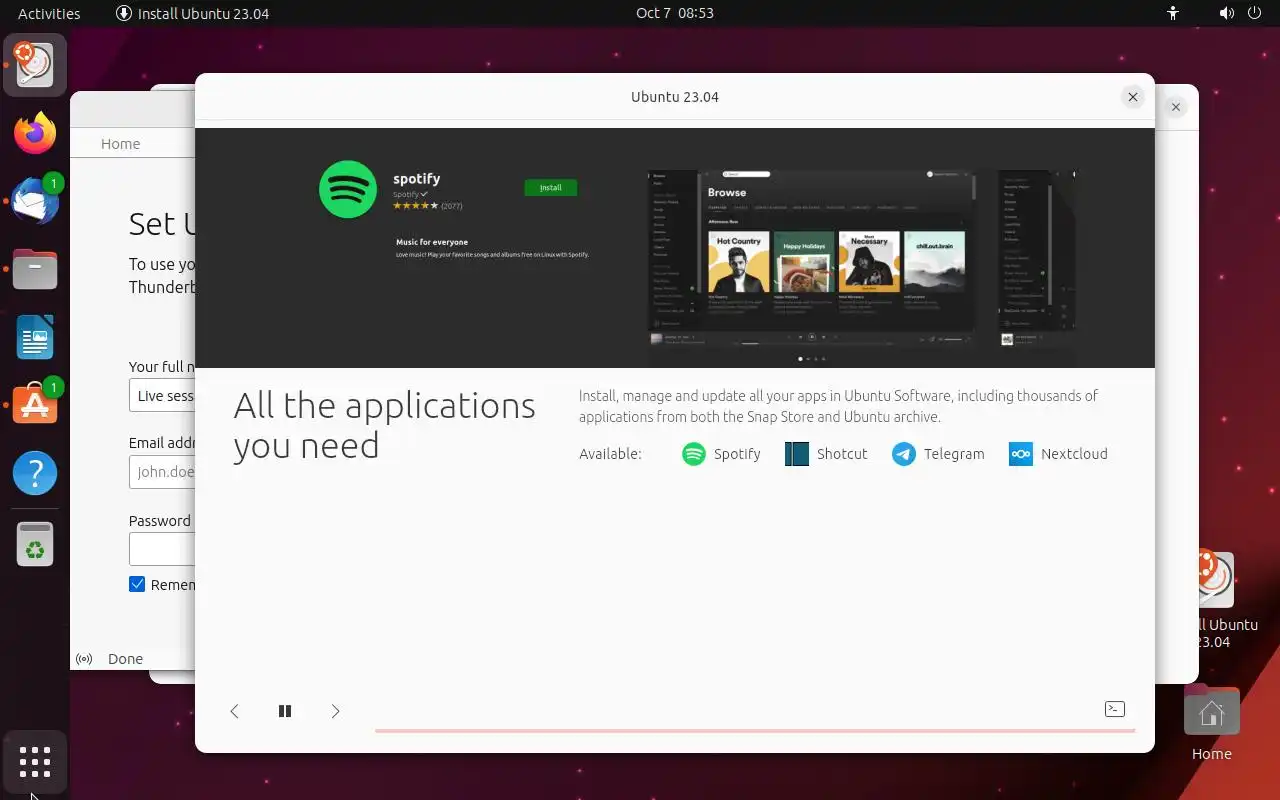The image size is (1280, 800).
Task: Click the Password field in Thunderbird
Action: (x=162, y=549)
